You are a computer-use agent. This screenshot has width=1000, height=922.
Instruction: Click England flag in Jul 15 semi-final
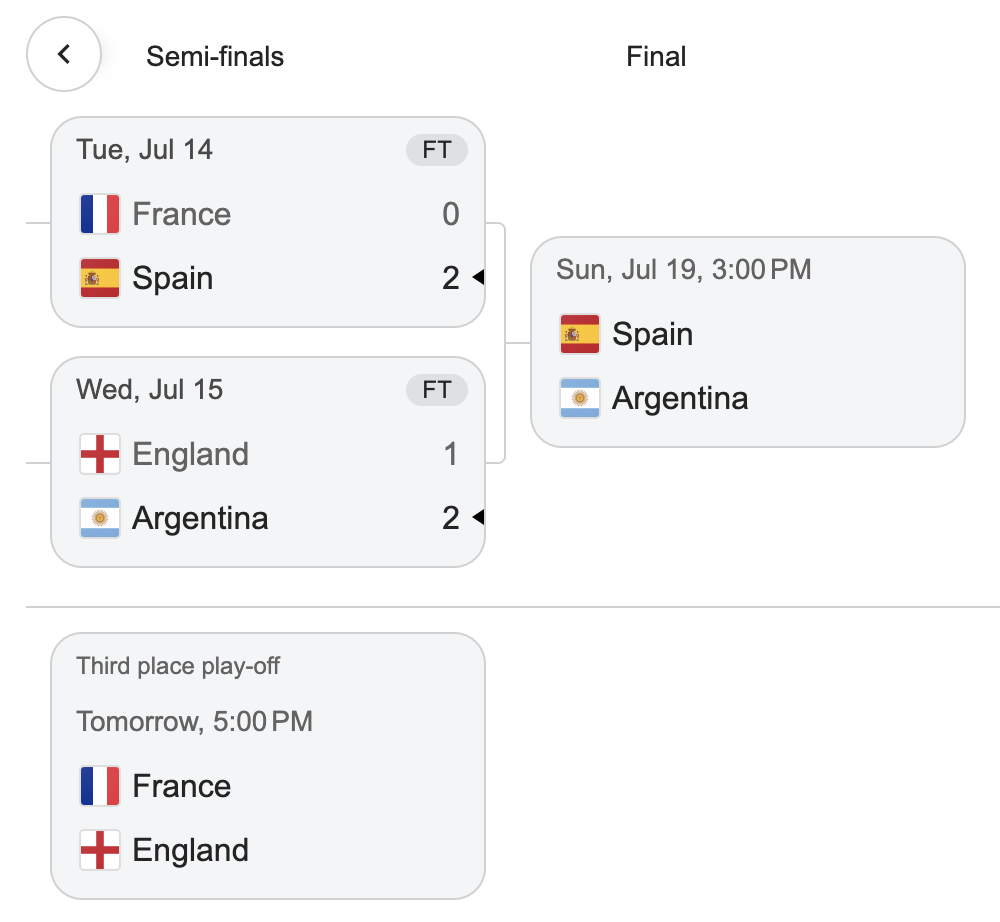pos(100,454)
